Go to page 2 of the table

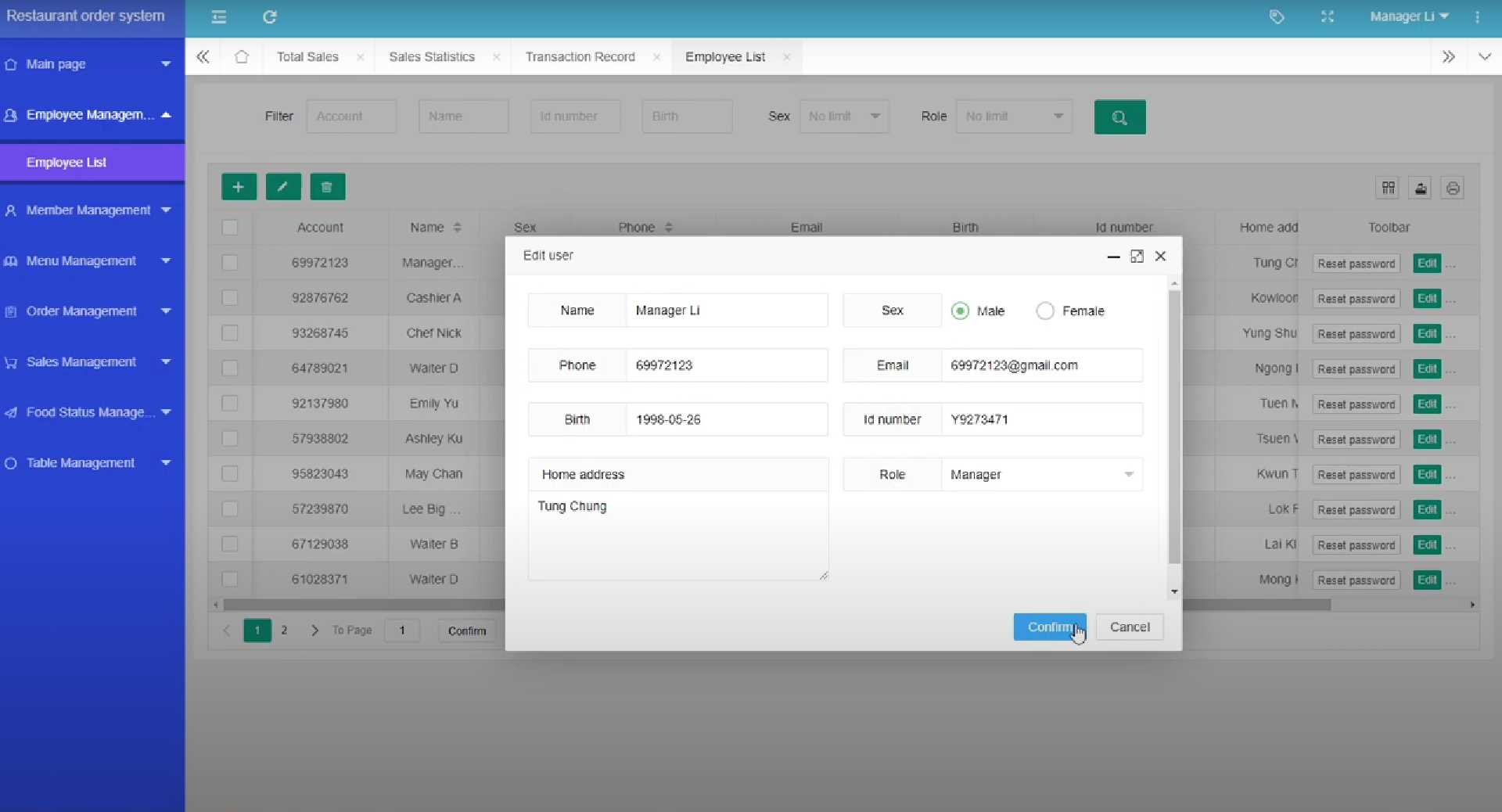click(284, 631)
